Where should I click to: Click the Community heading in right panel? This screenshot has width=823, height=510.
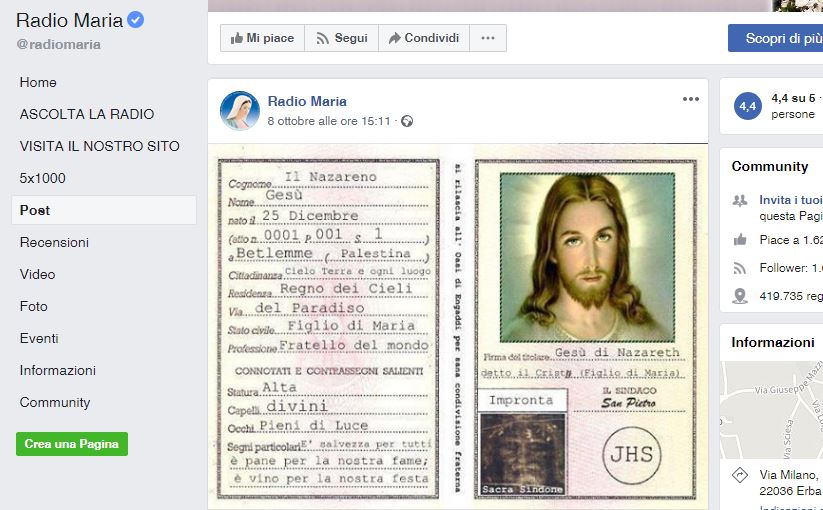pos(769,167)
